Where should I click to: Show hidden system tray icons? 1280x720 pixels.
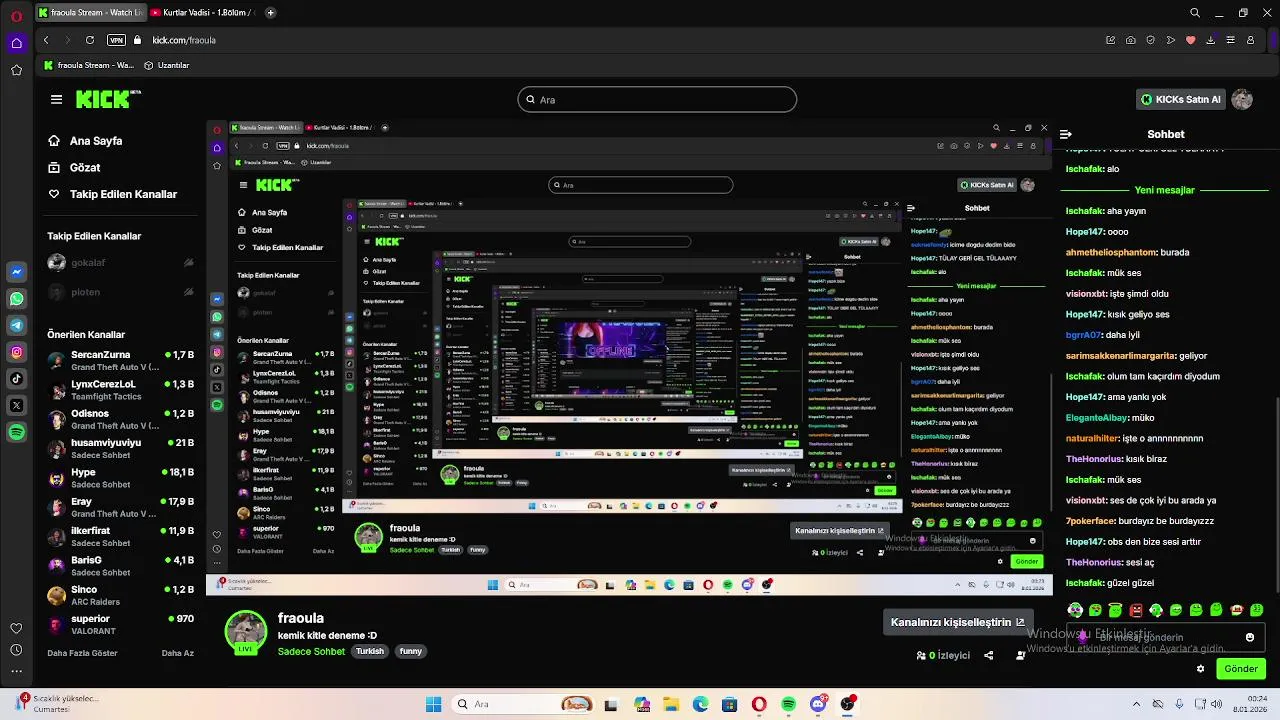point(1135,704)
